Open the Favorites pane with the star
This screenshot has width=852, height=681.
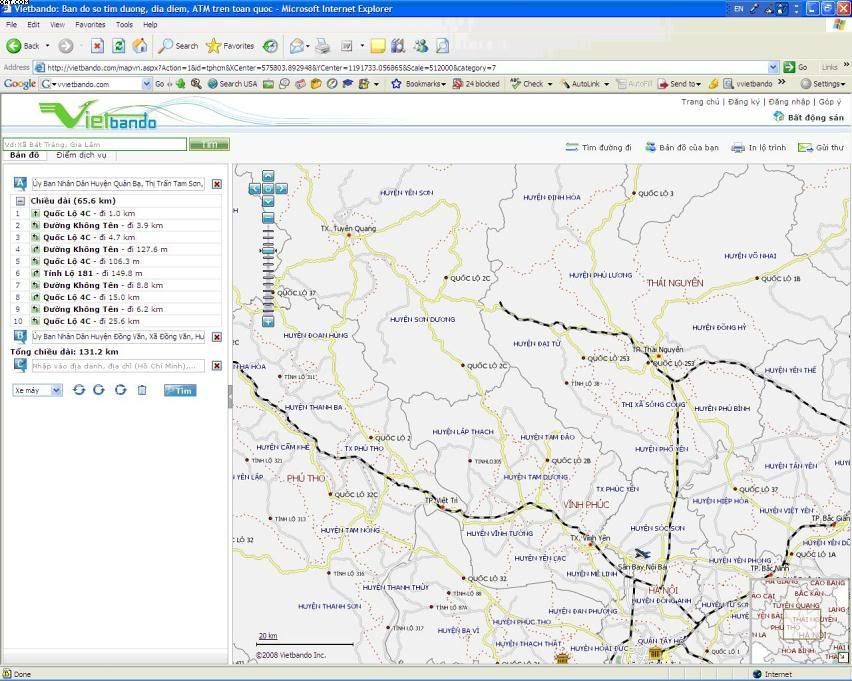[230, 46]
